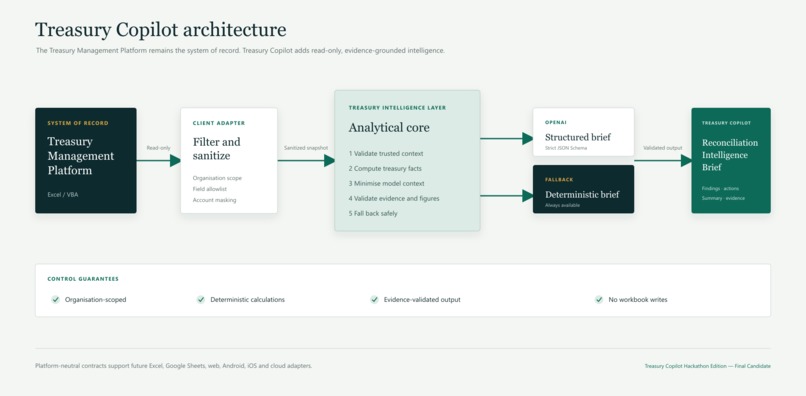Viewport: 806px width, 396px height.
Task: Click the 'Sanitized snapshot' arrow label
Action: (x=306, y=148)
